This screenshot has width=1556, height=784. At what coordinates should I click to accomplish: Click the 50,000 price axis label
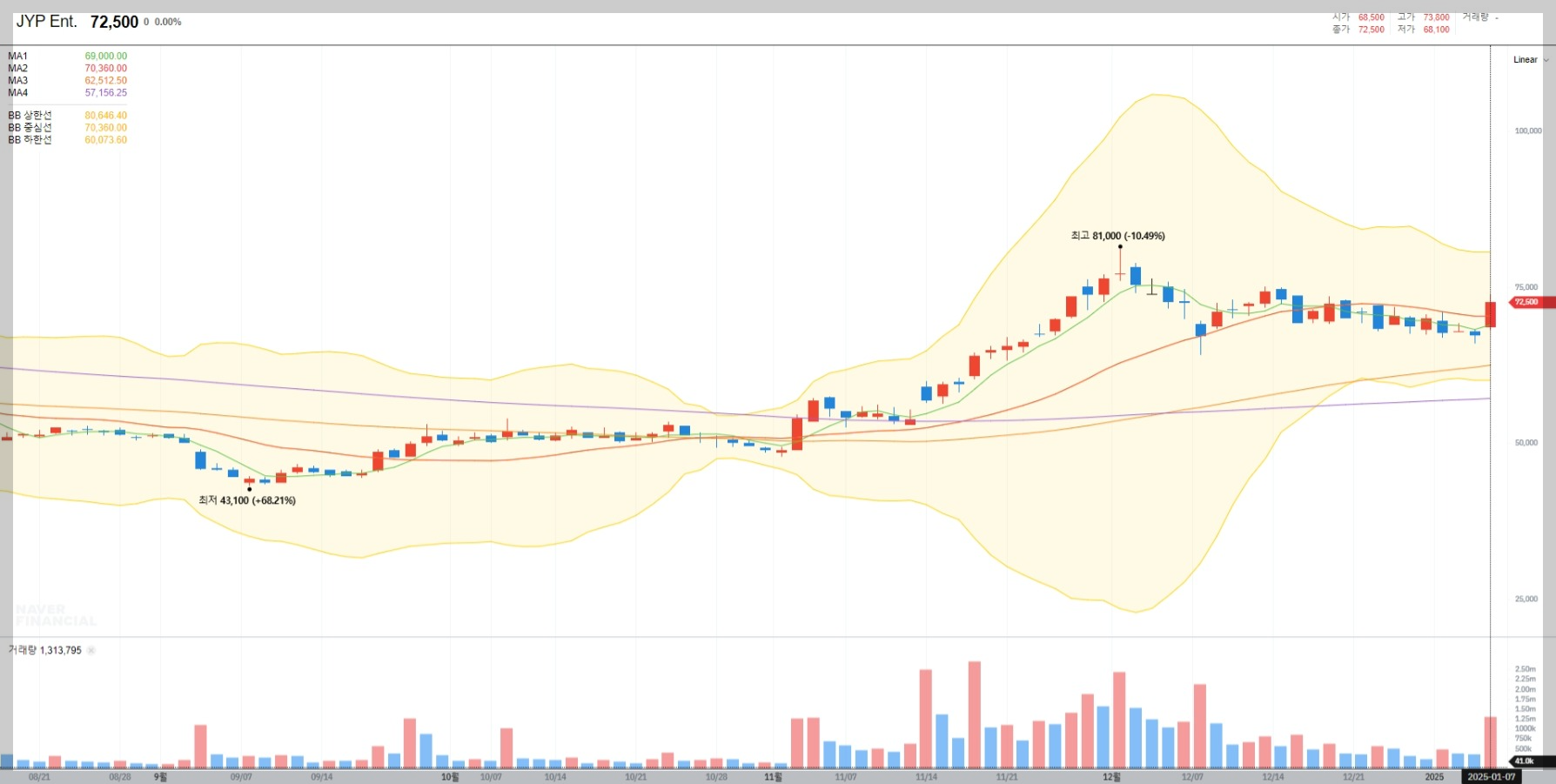tap(1526, 443)
